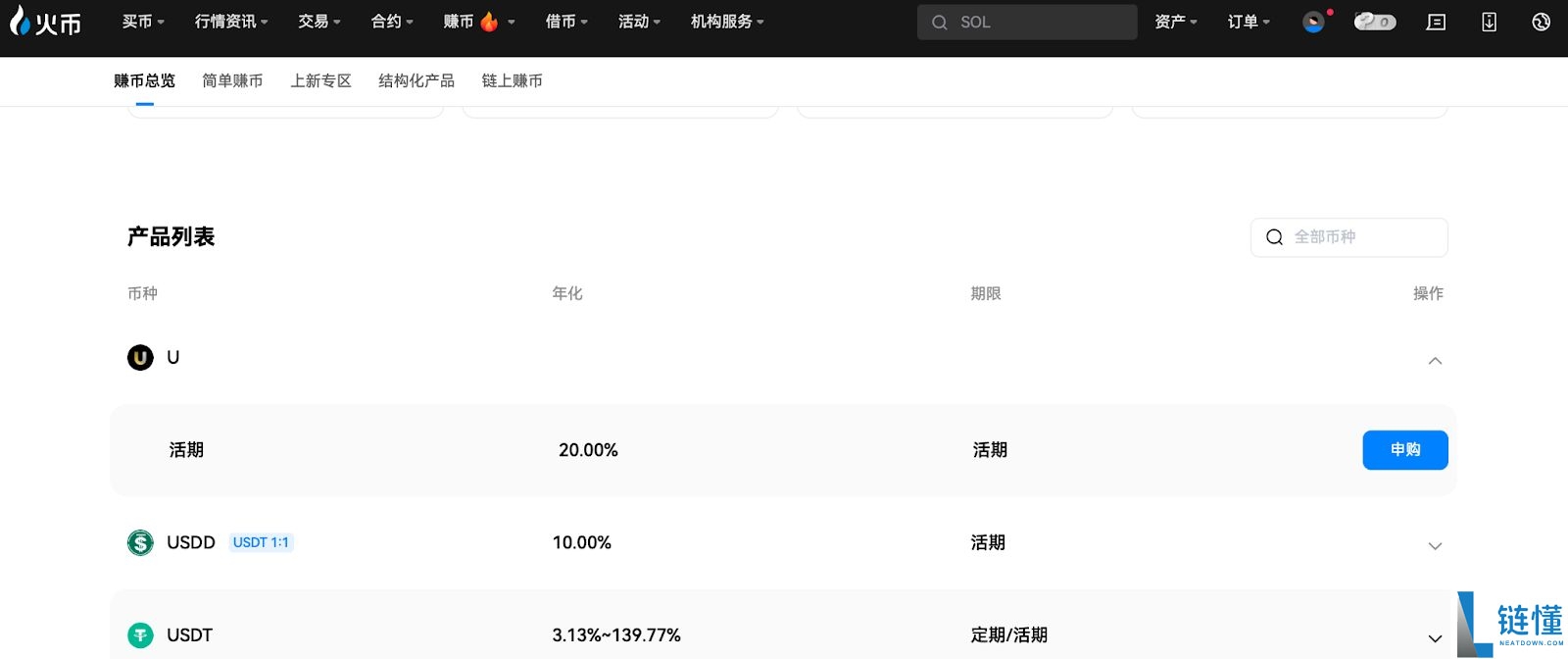Click the flame icon next to 赚币
1568x659 pixels.
coord(489,22)
